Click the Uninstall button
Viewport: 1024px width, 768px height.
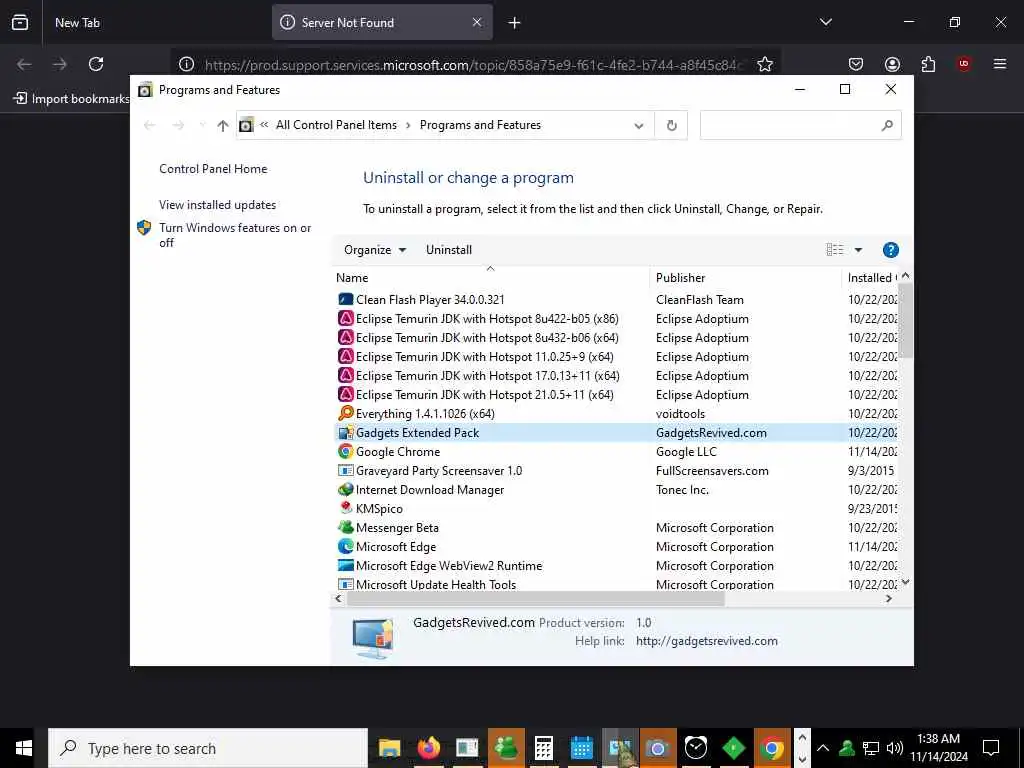[449, 250]
